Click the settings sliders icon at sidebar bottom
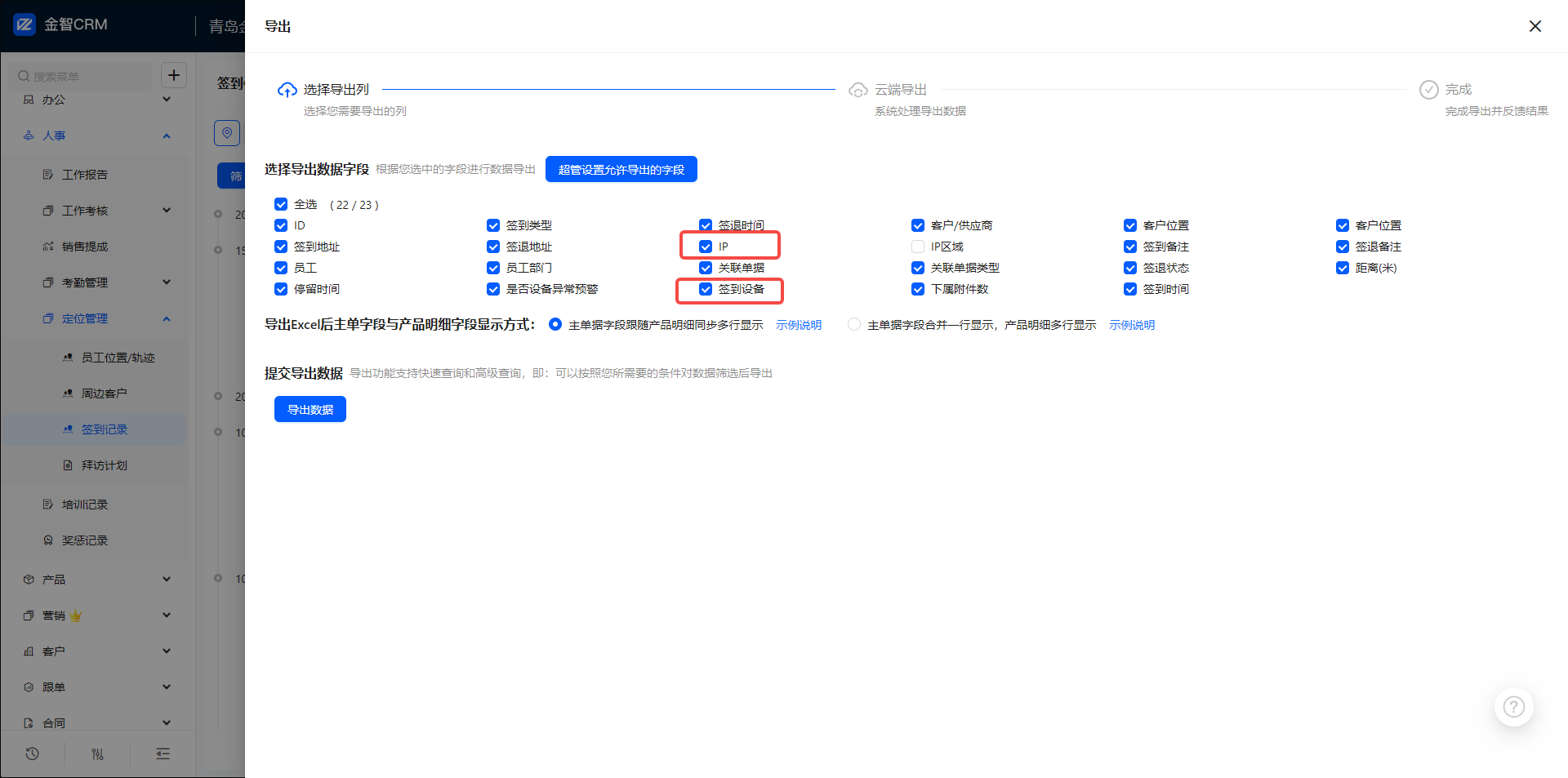1568x778 pixels. [x=98, y=754]
